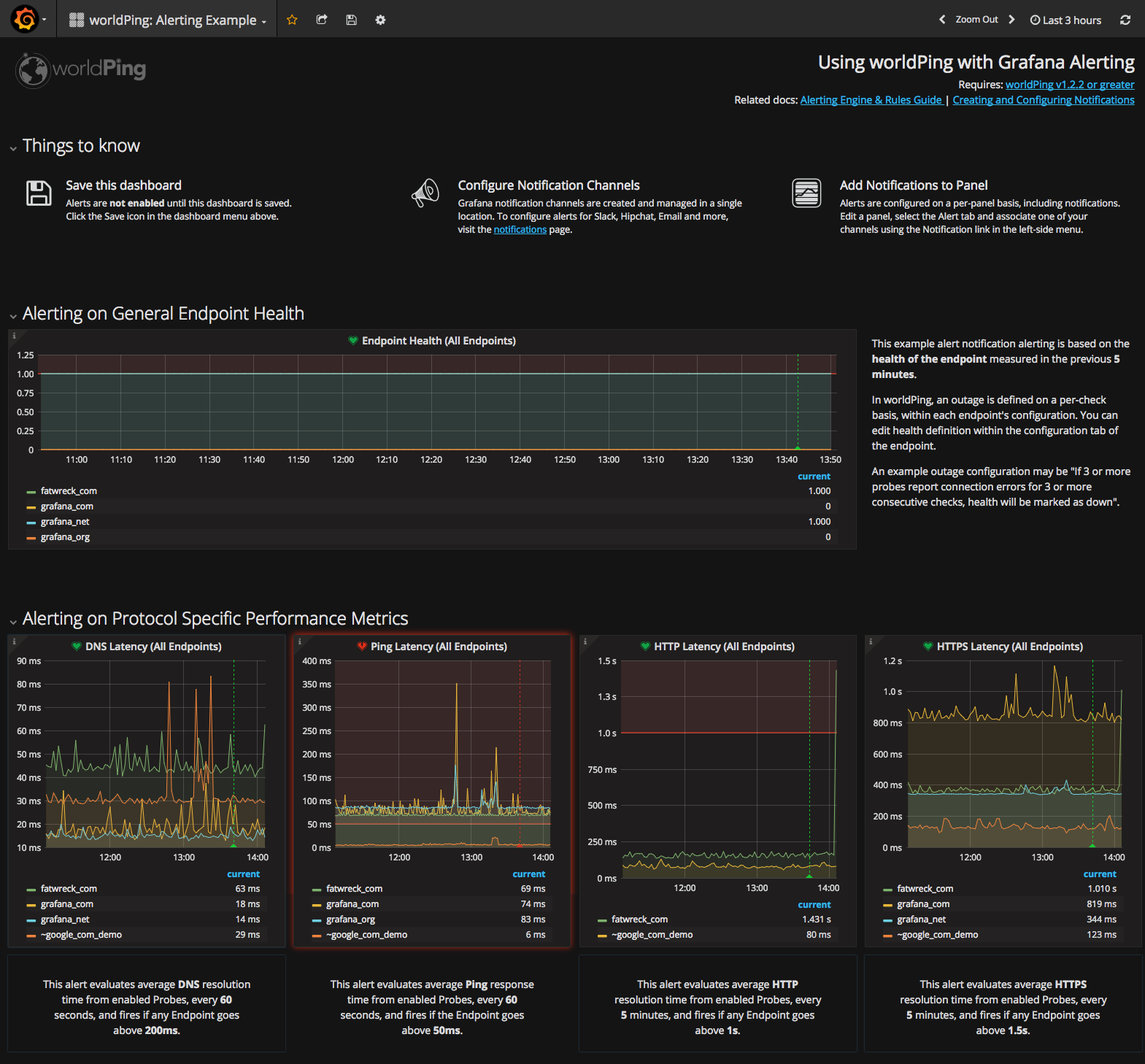Click Zoom Out time range button
This screenshot has width=1145, height=1064.
(976, 20)
